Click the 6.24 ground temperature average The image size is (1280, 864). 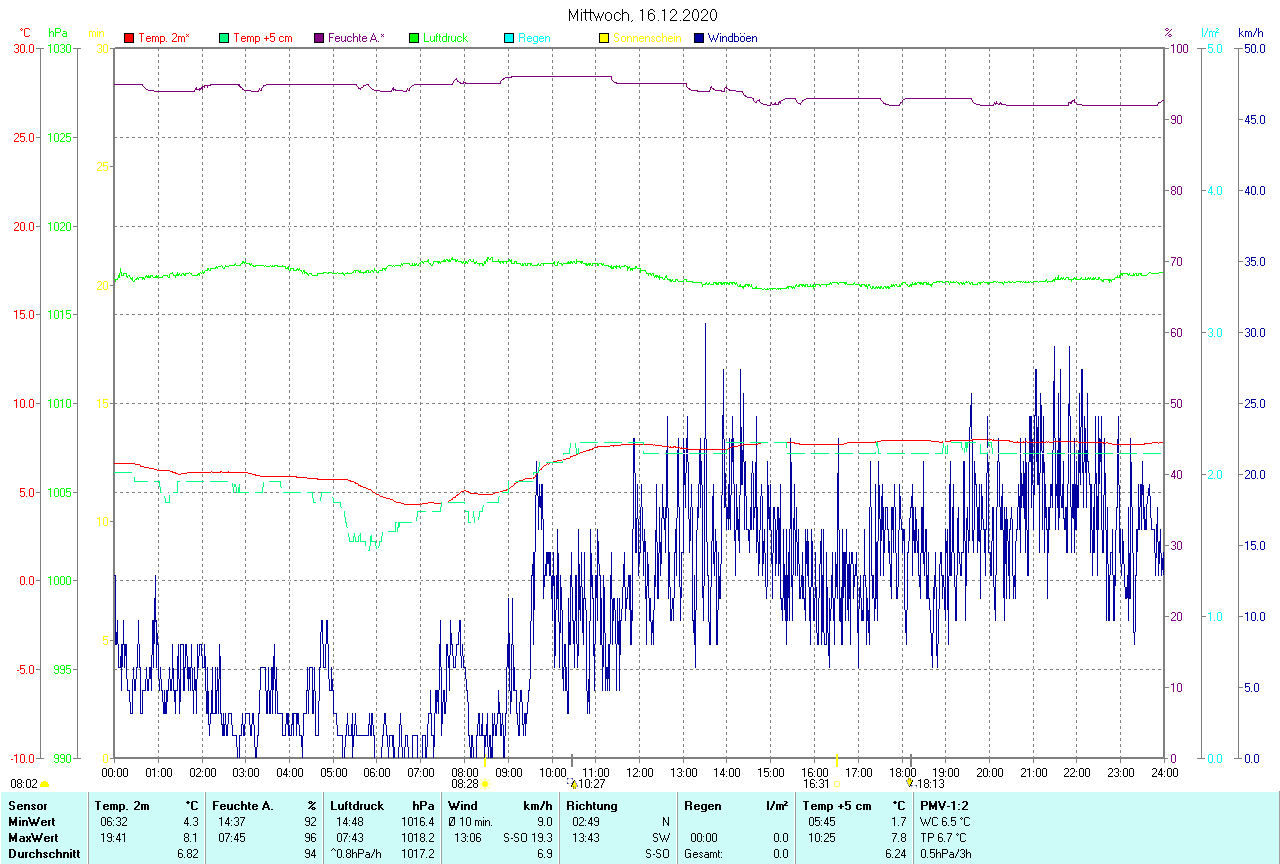[x=895, y=854]
